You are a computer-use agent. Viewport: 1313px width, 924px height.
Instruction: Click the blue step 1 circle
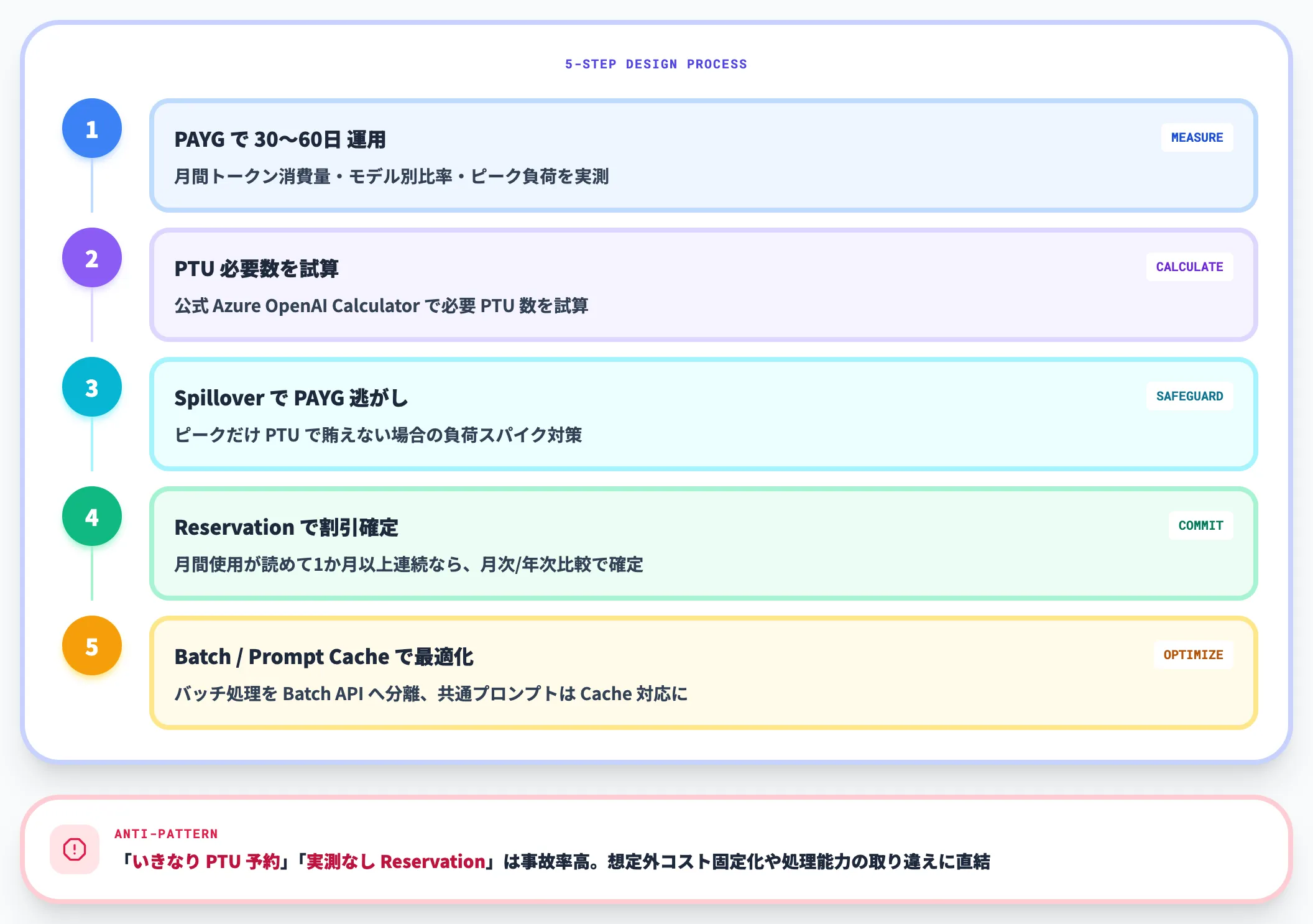[x=92, y=128]
